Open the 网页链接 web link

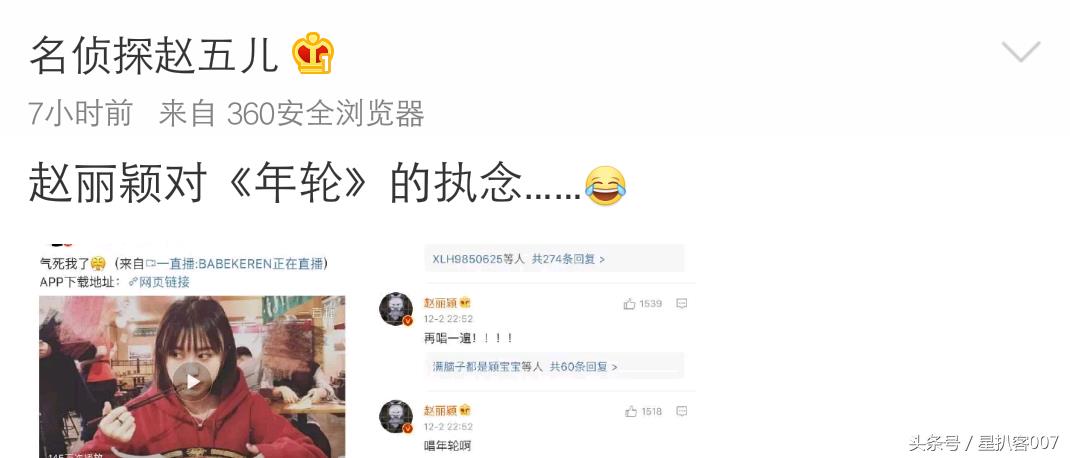click(160, 282)
